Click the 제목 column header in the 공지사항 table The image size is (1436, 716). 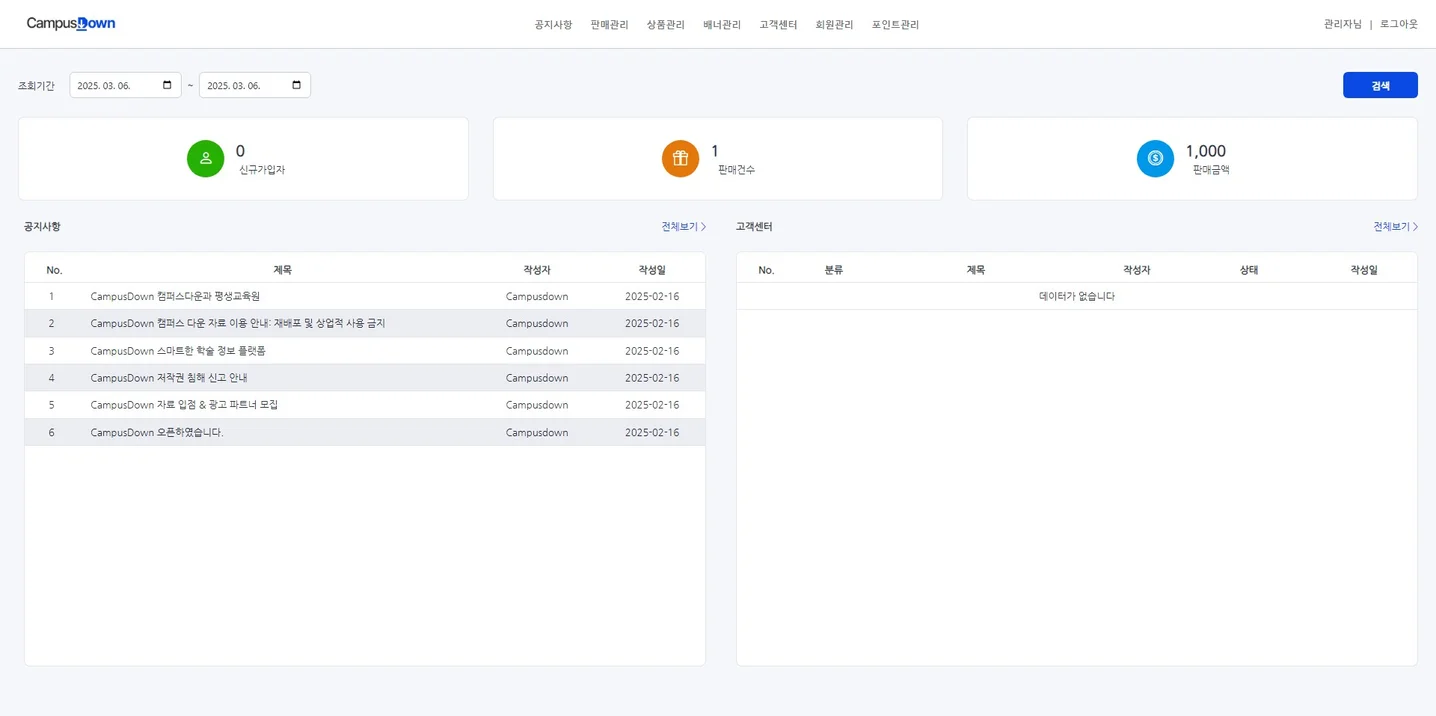(x=283, y=270)
